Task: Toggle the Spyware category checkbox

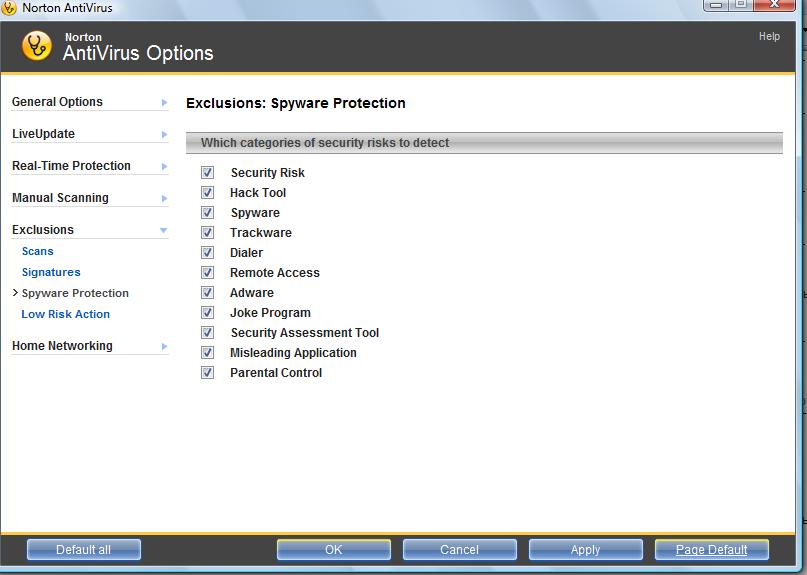Action: click(x=207, y=213)
